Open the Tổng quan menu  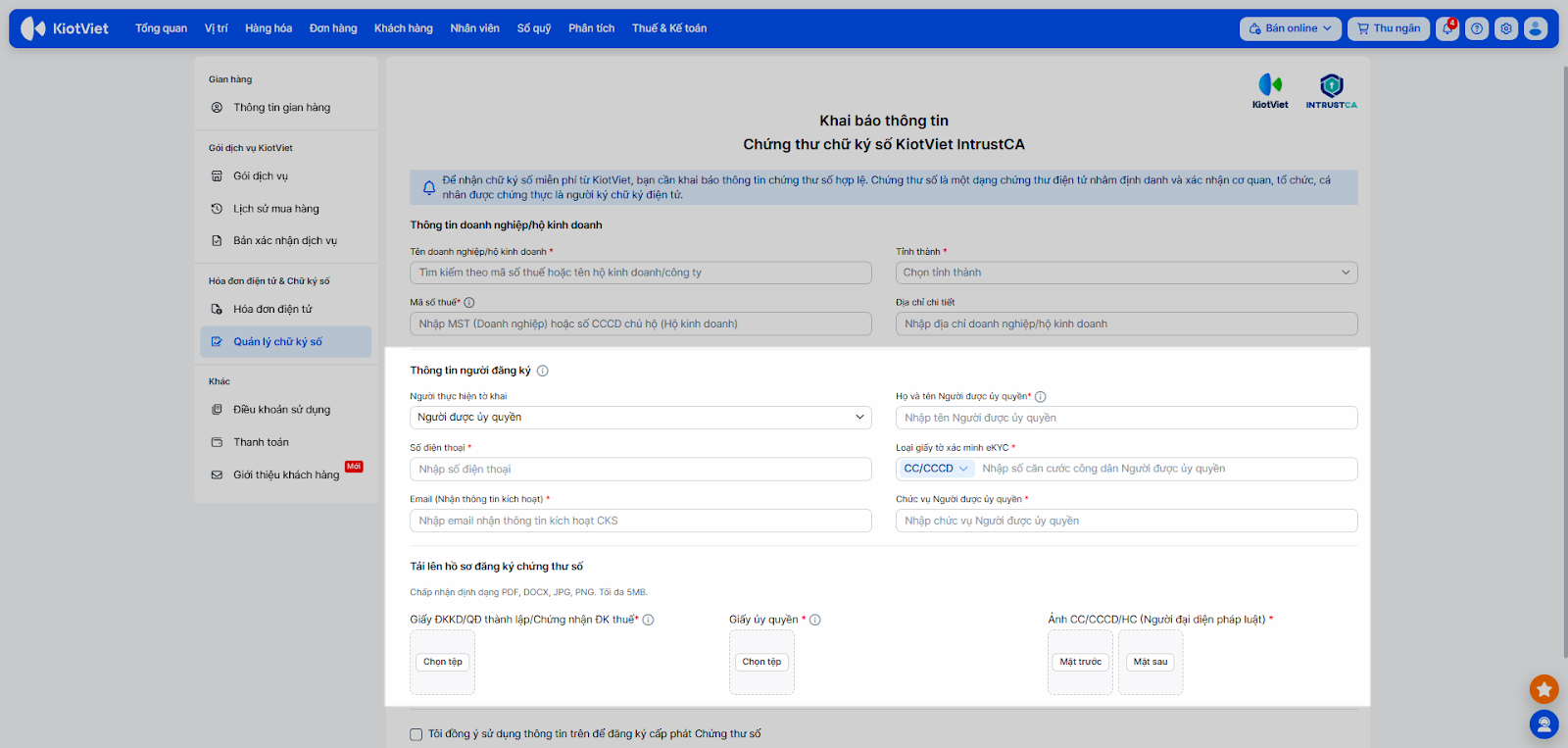point(162,28)
